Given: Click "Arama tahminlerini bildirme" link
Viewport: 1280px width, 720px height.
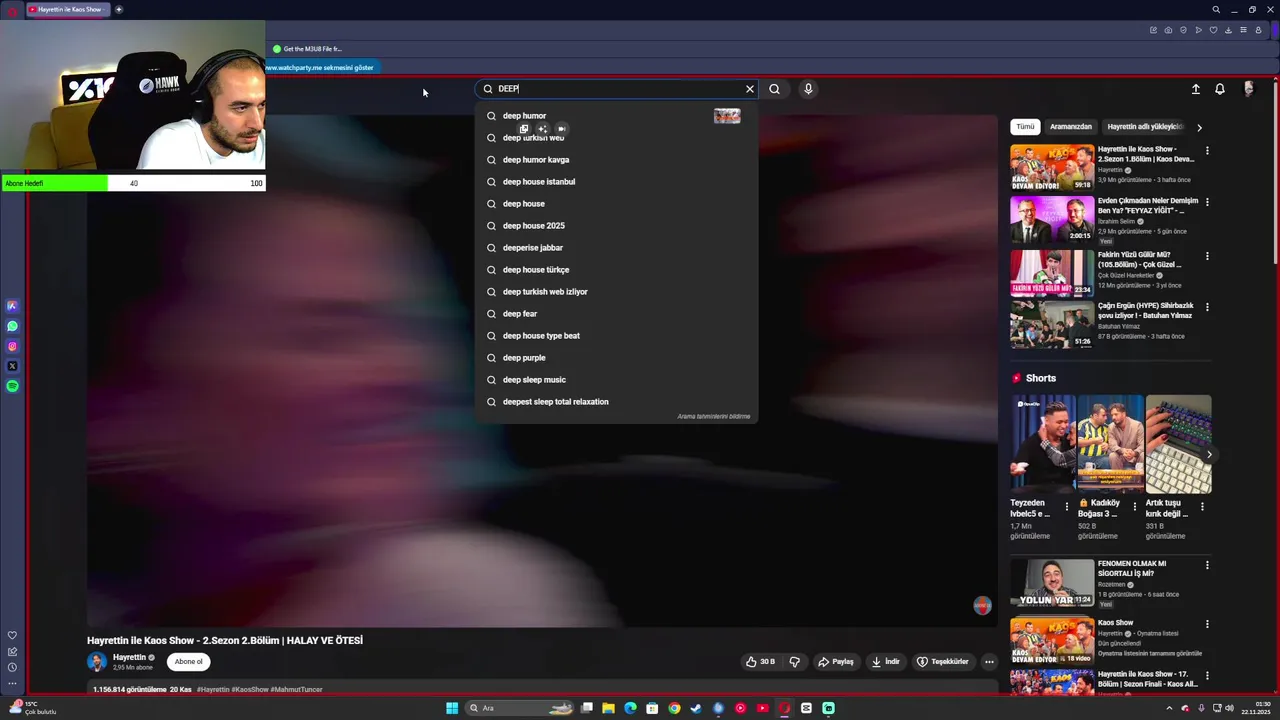Looking at the screenshot, I should (x=713, y=416).
